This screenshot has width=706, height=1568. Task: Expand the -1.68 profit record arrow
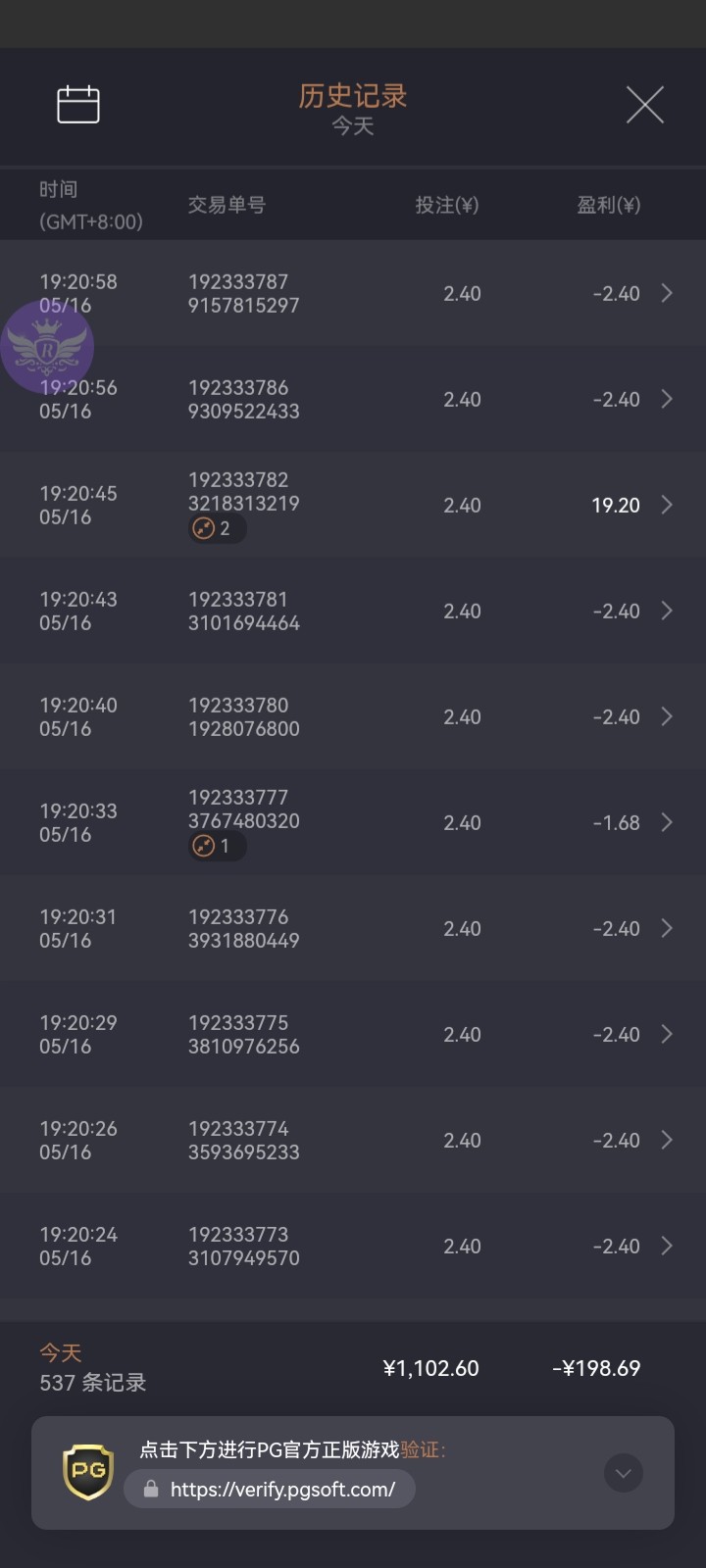pos(667,822)
